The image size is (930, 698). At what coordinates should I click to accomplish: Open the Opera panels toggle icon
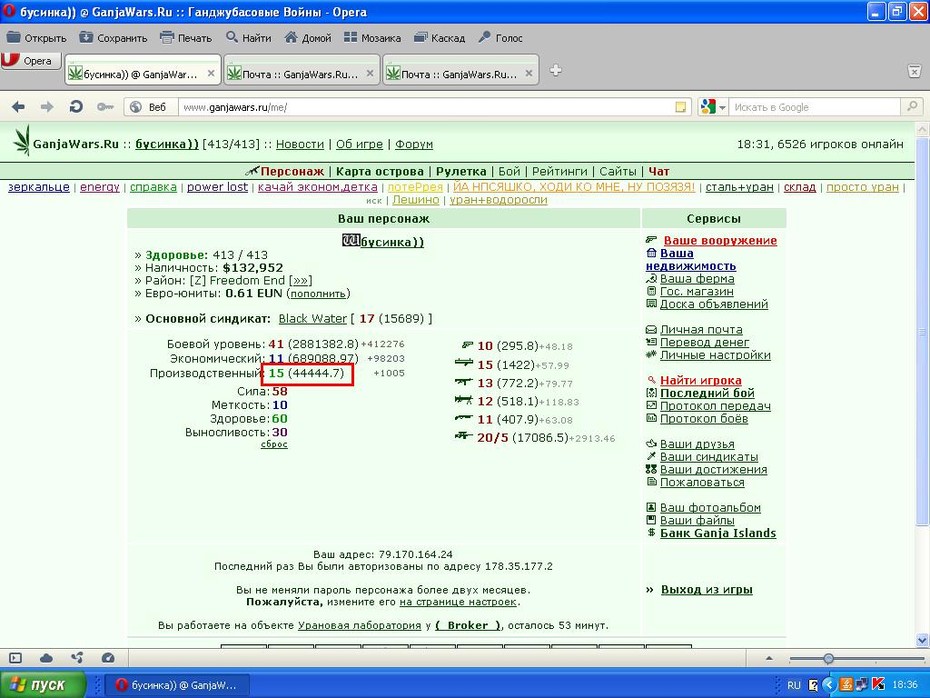tap(15, 658)
